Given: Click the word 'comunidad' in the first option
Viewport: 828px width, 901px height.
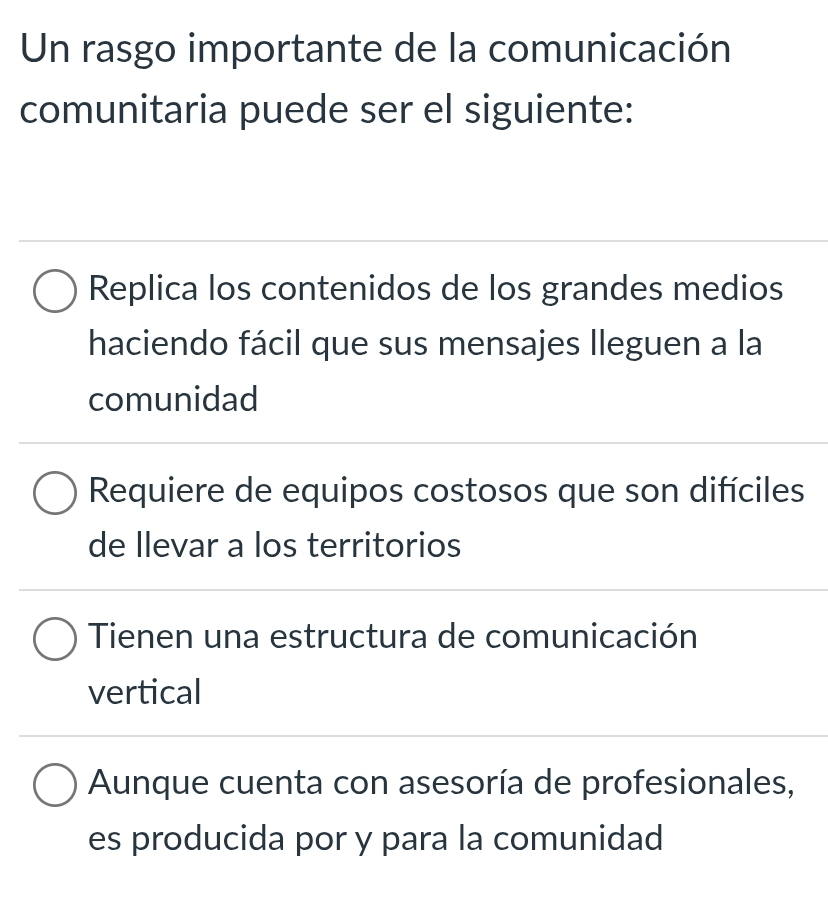Looking at the screenshot, I should point(173,399).
